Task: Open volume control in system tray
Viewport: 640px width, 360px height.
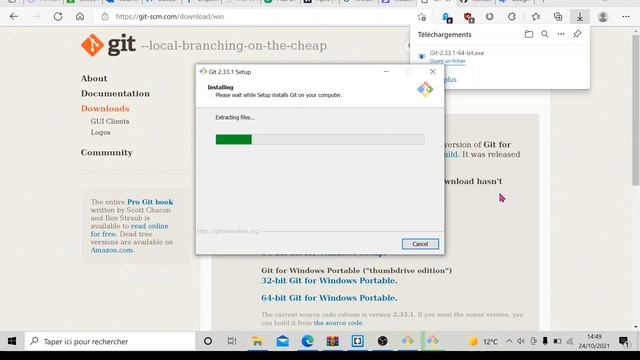Action: (521, 341)
